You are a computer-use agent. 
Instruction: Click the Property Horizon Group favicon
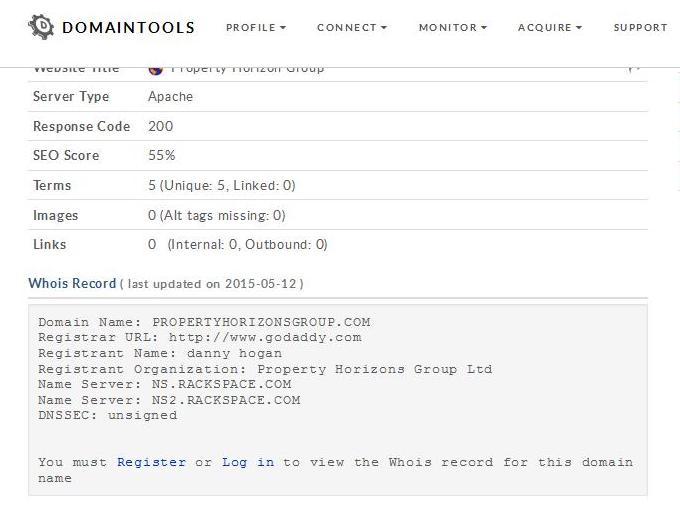pos(156,68)
